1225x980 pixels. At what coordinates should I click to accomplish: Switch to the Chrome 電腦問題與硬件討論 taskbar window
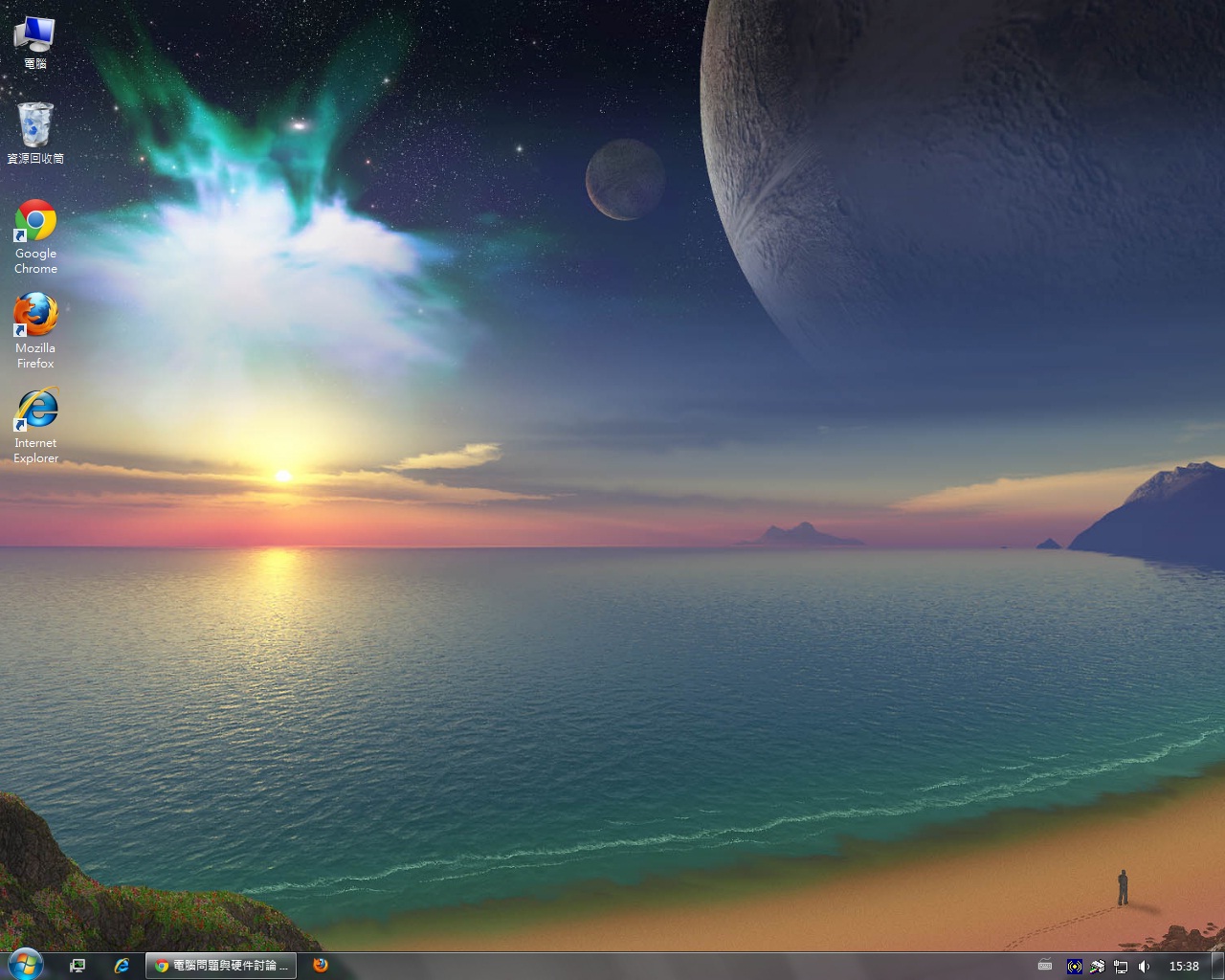point(221,966)
